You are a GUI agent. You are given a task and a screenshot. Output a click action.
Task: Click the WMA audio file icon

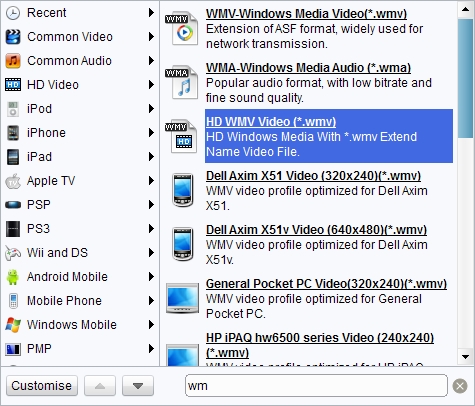(182, 83)
